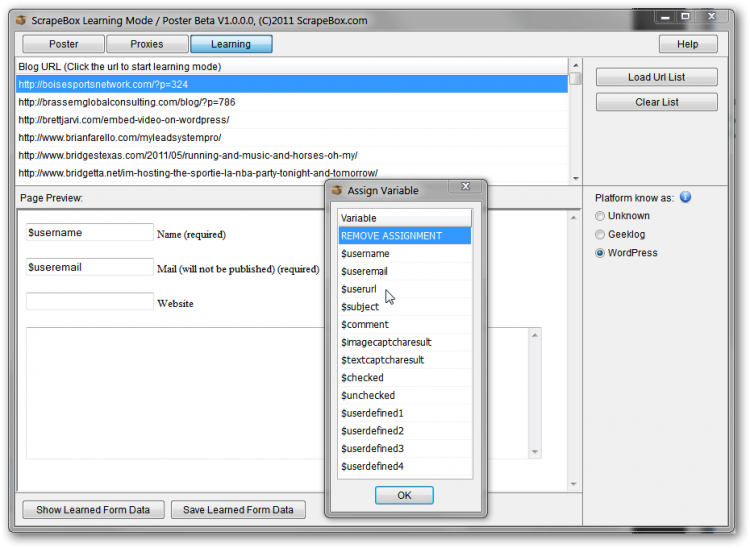
Task: Click comment box scrollbar down arrow
Action: point(535,452)
